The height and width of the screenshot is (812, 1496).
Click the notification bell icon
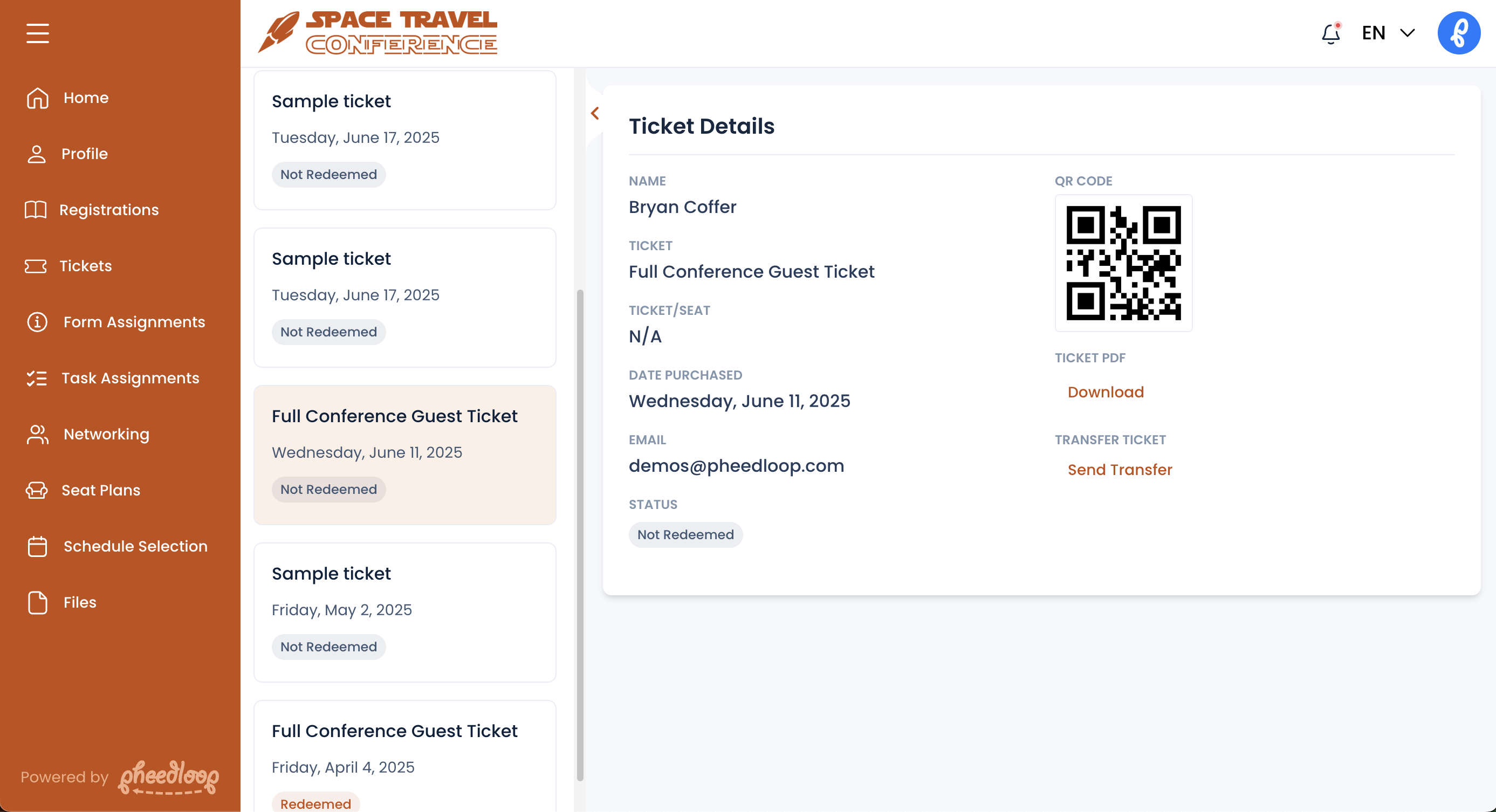tap(1330, 33)
